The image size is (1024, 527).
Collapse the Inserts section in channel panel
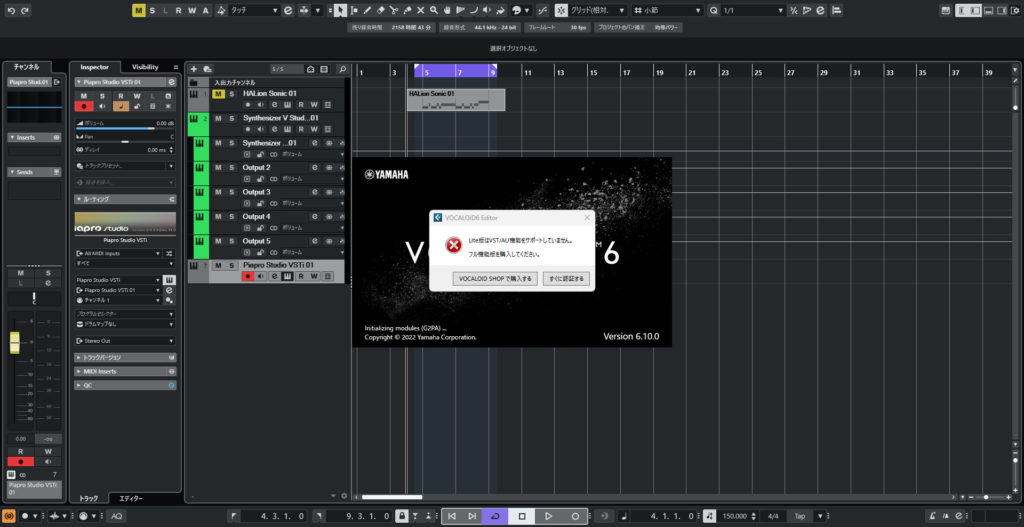click(x=12, y=137)
